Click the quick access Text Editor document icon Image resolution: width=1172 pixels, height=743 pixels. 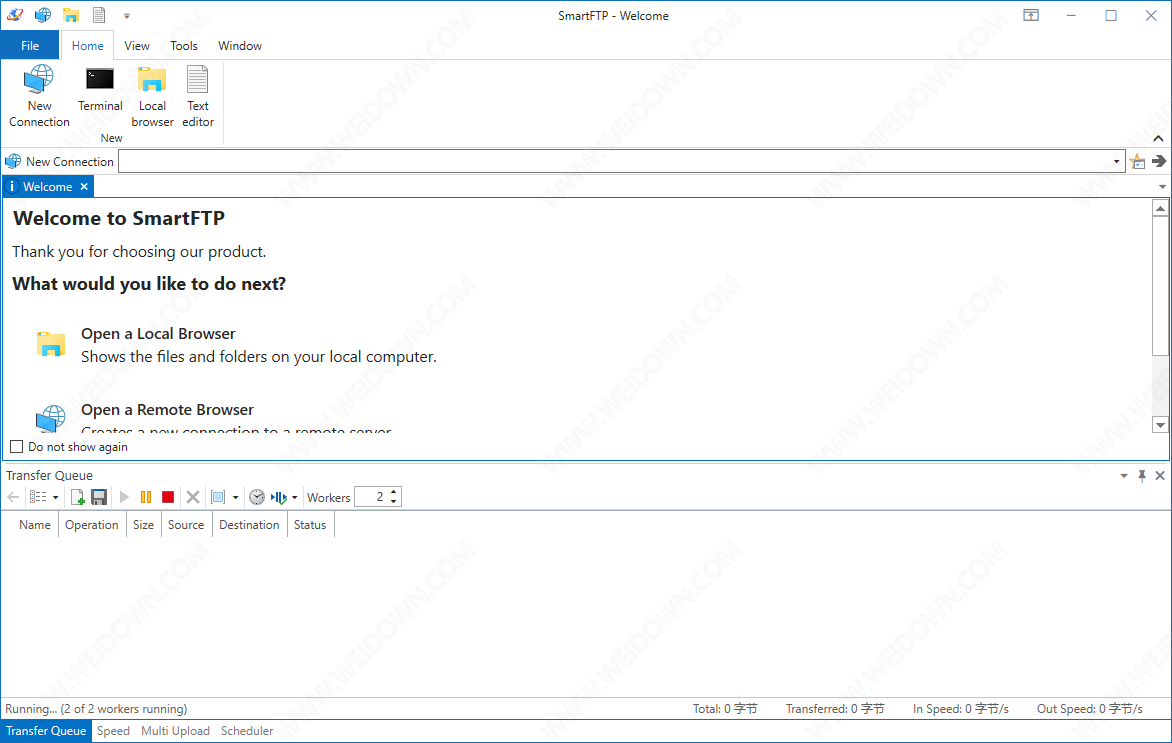point(99,15)
